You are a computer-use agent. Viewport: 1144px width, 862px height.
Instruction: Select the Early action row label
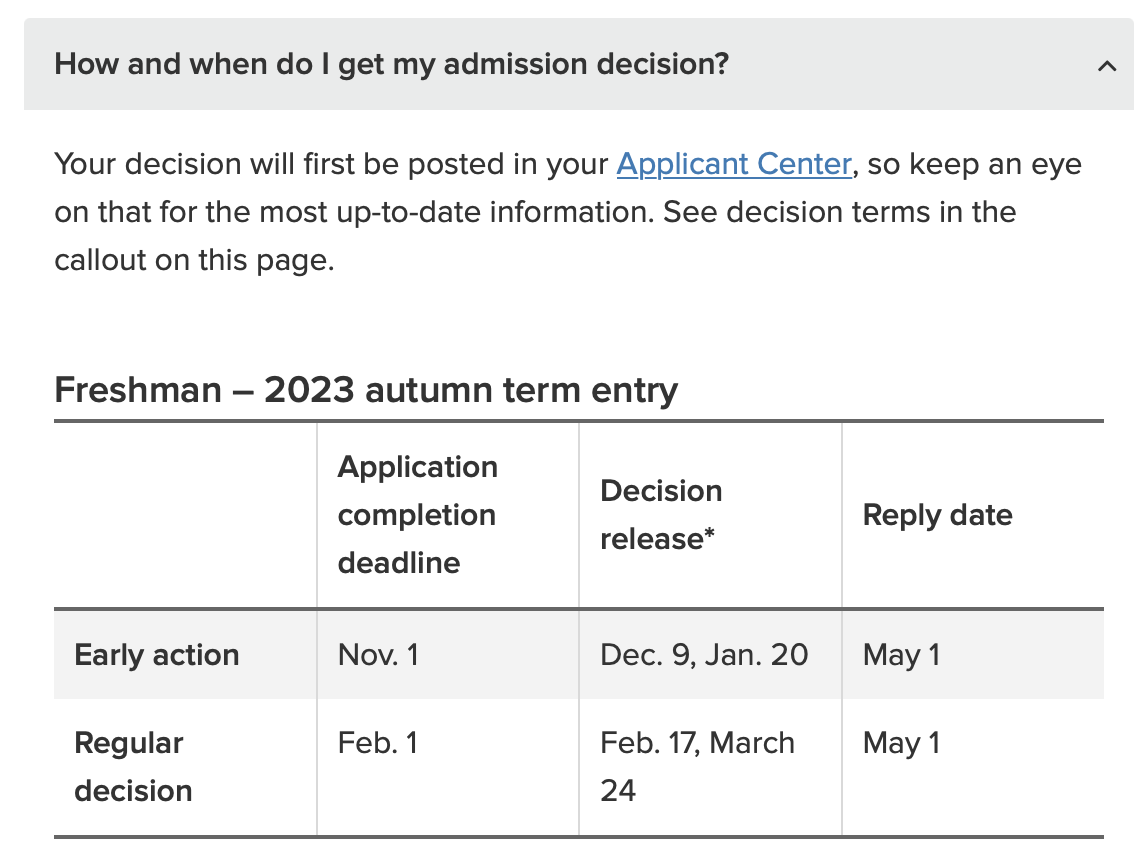157,655
